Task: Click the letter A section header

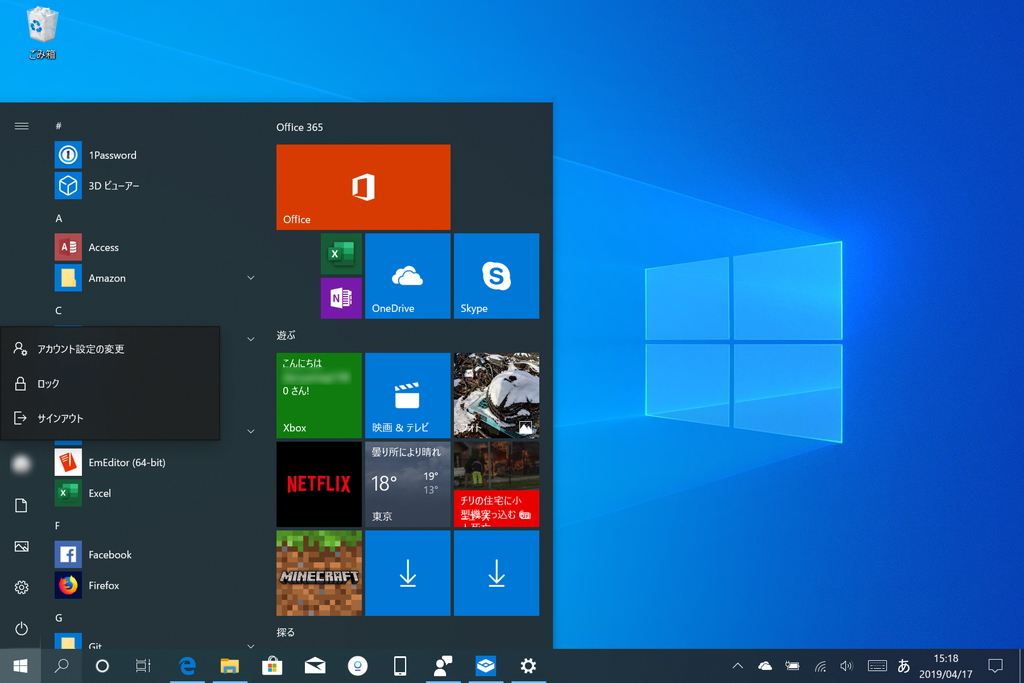Action: tap(59, 218)
